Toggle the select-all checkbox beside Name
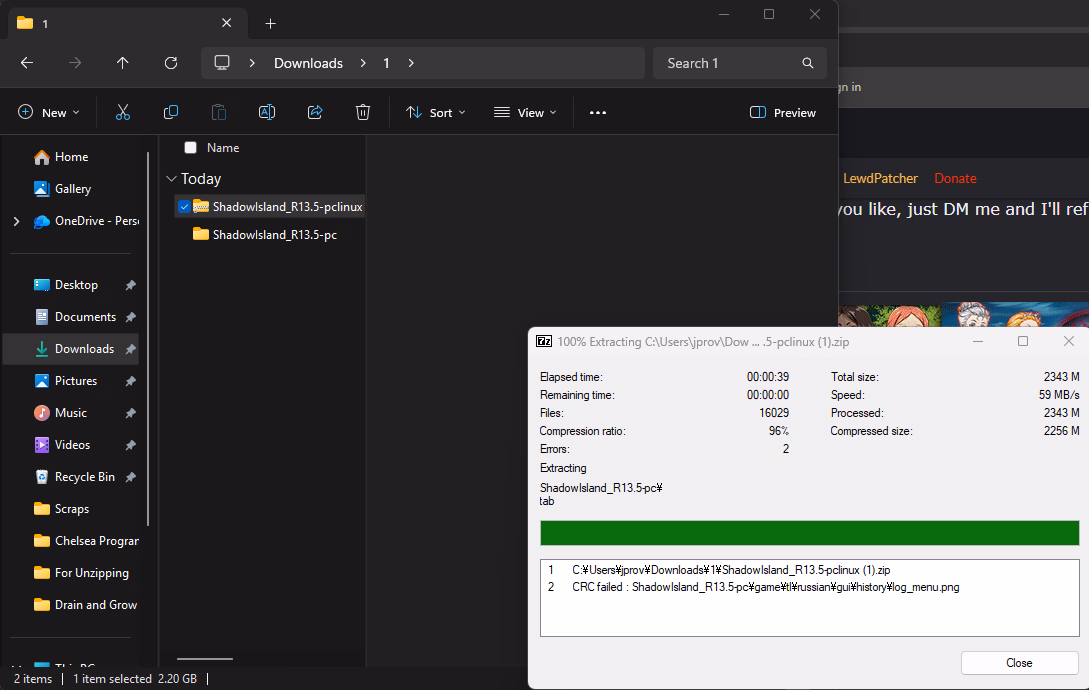 [x=191, y=148]
